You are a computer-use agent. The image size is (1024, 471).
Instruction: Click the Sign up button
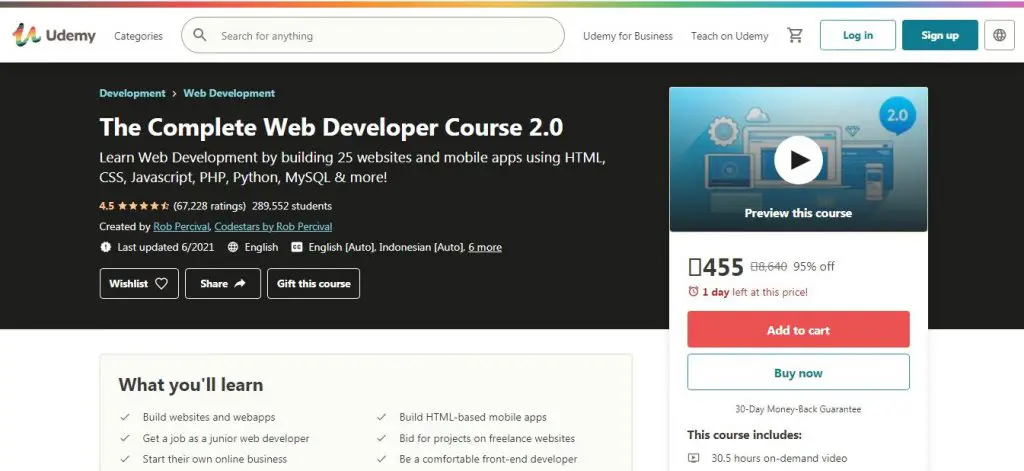tap(939, 35)
